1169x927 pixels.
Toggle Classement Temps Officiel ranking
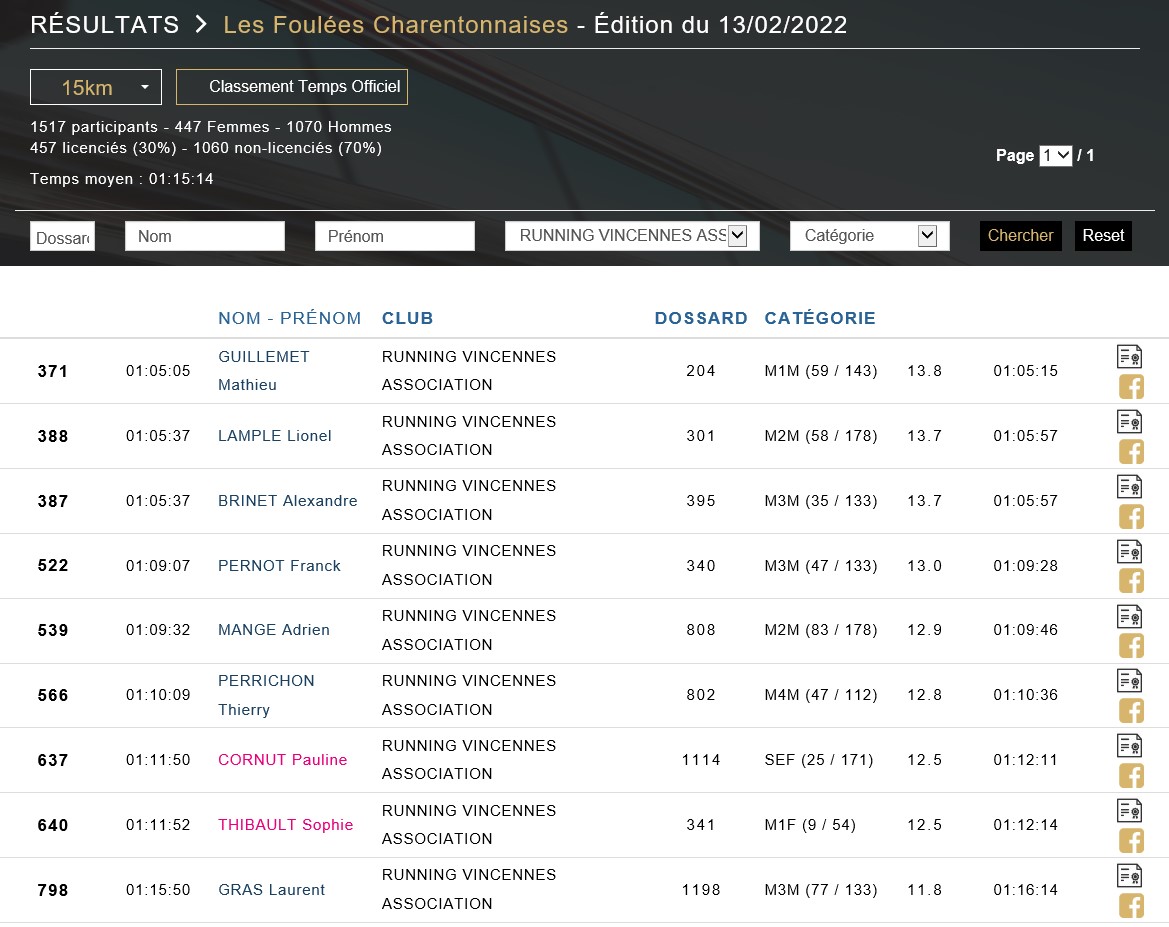click(292, 87)
